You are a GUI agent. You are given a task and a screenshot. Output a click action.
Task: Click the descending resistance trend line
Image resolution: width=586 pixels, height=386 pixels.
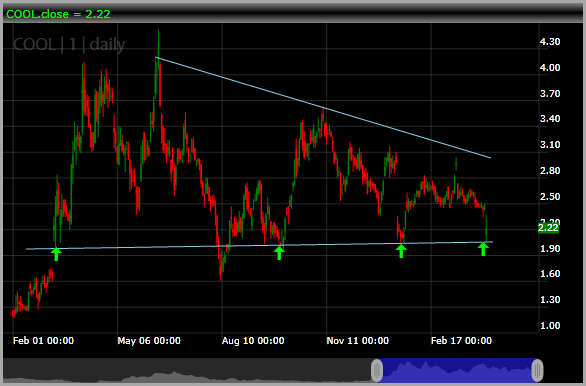click(323, 108)
